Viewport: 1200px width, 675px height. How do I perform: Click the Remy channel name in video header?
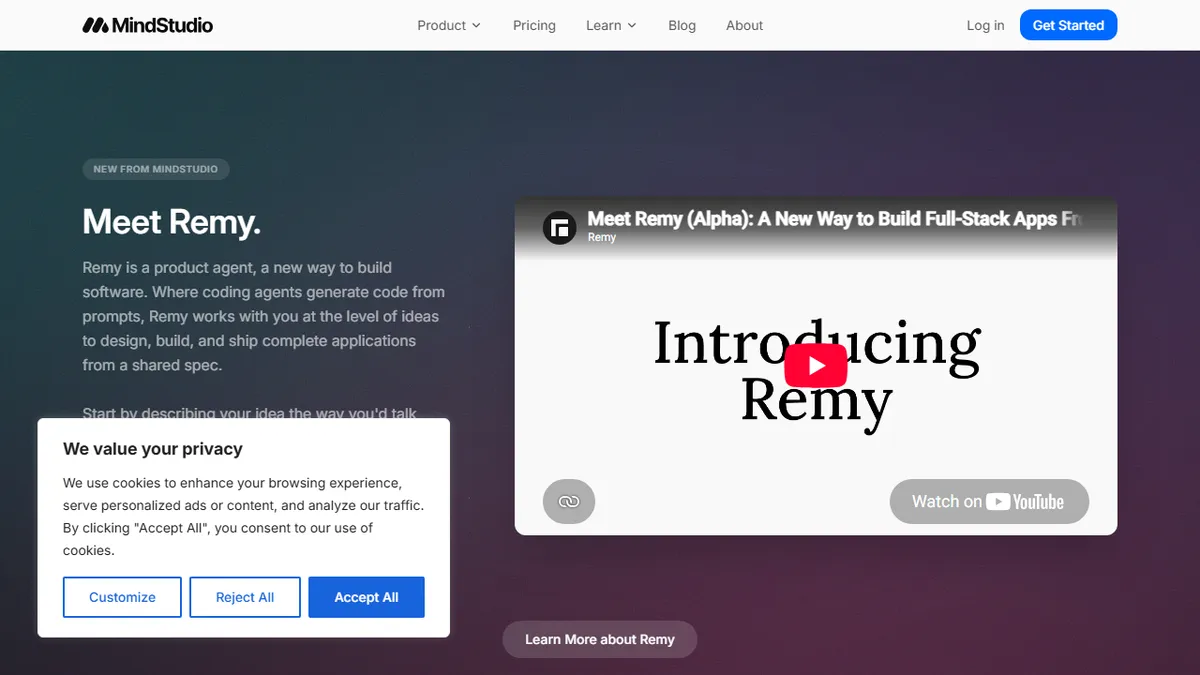602,238
